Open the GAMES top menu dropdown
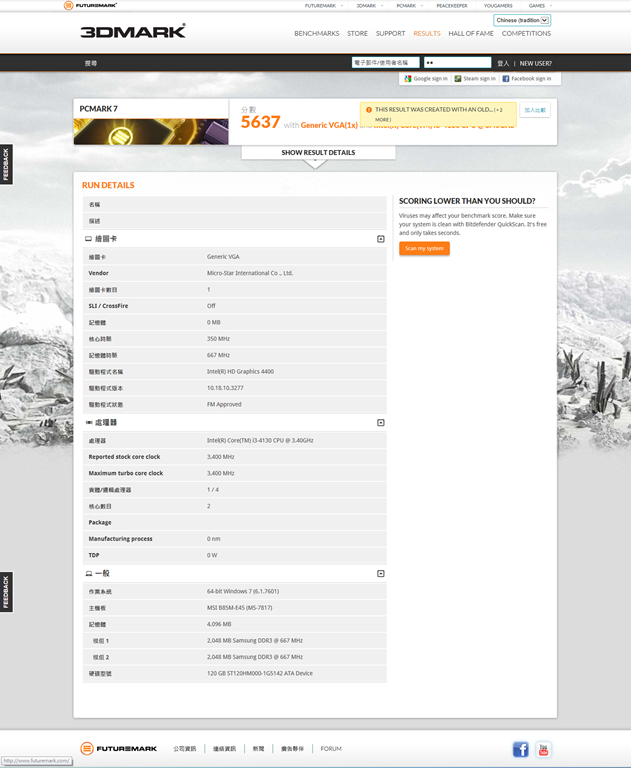 click(x=540, y=6)
